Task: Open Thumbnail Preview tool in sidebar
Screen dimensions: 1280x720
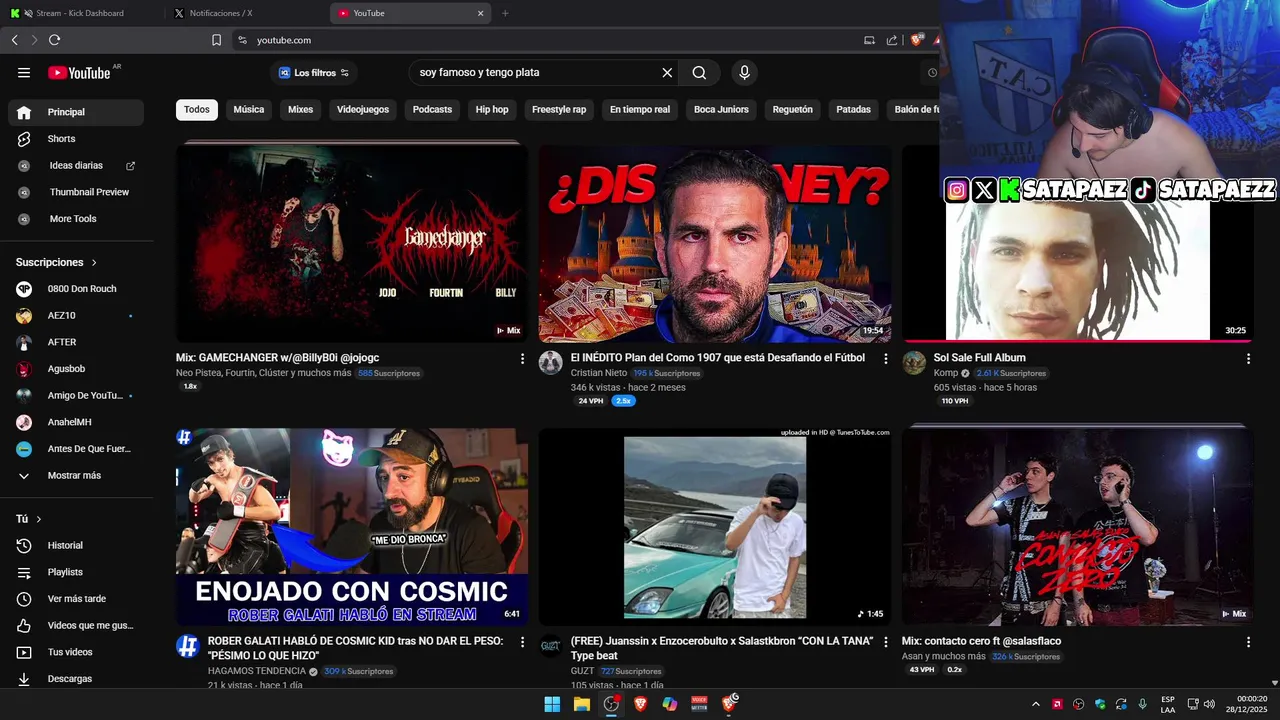Action: [76, 192]
